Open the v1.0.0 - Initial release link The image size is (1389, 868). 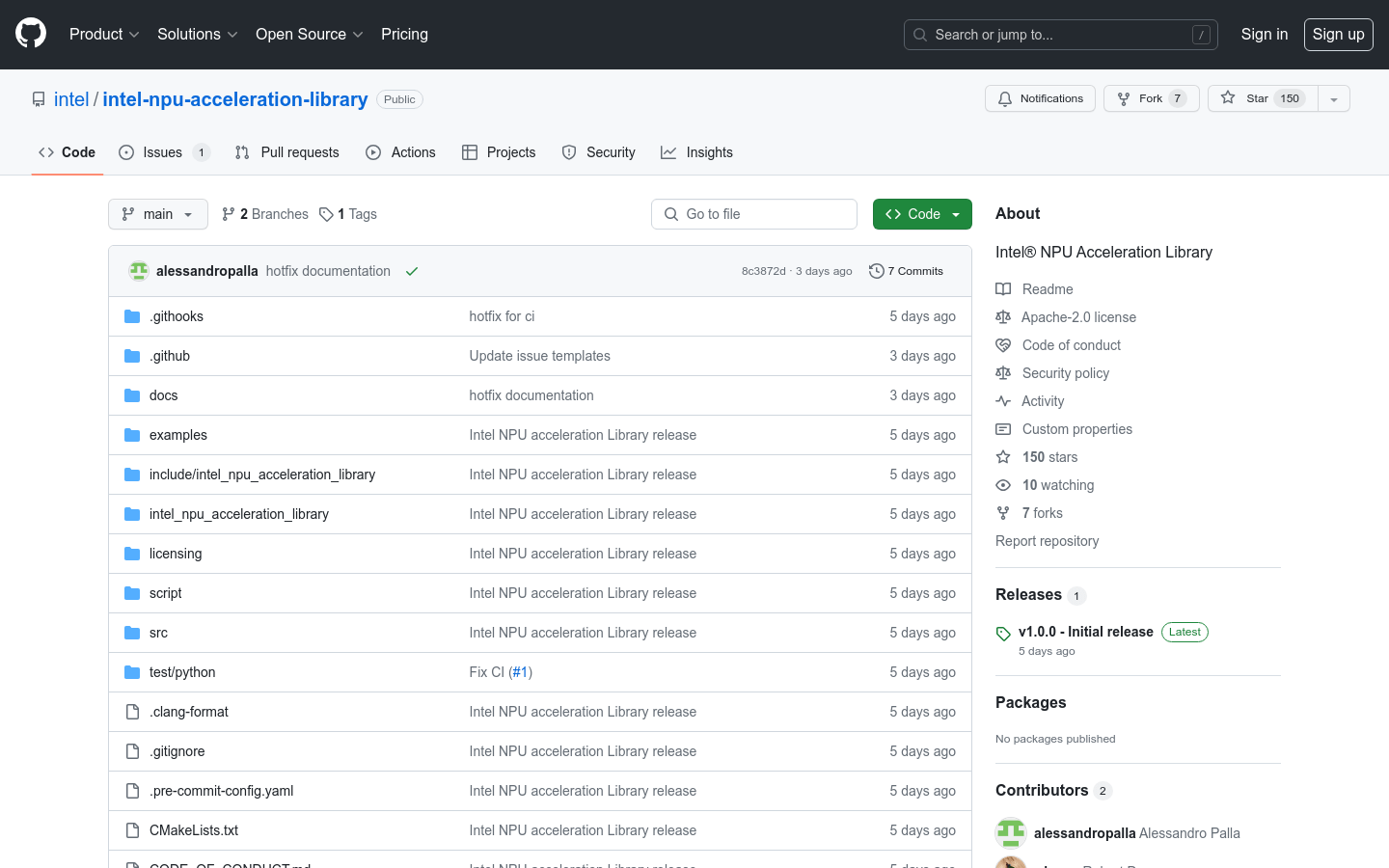point(1086,632)
